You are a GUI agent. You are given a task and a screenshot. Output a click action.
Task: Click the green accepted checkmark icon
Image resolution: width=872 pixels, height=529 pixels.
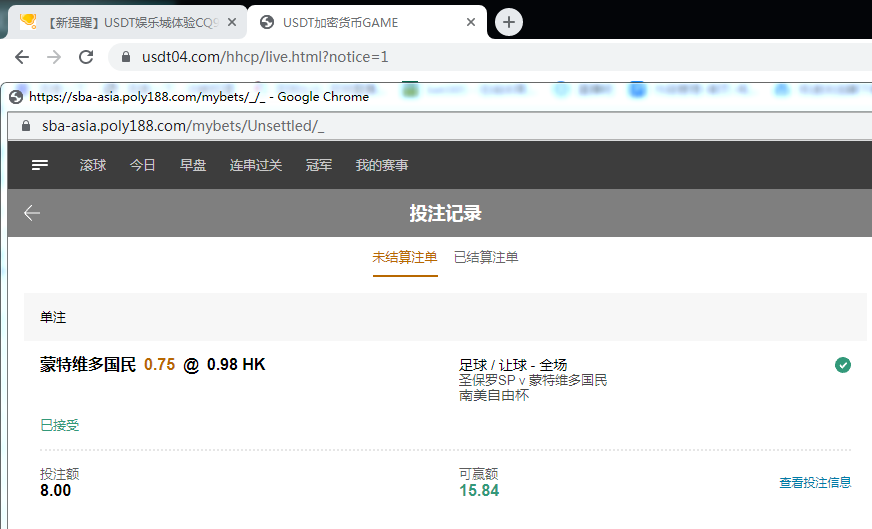coord(843,365)
